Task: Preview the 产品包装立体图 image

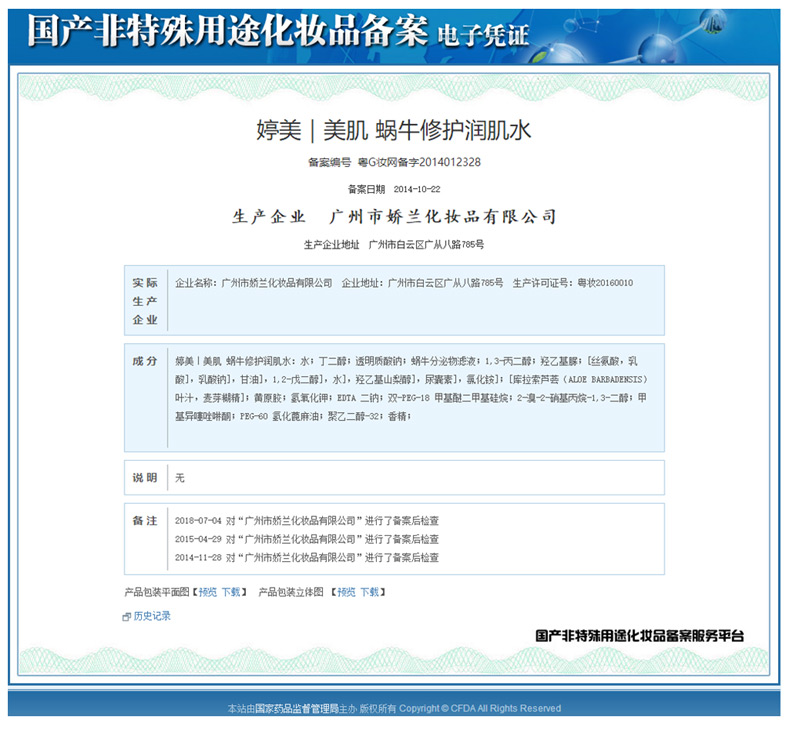Action: (x=346, y=592)
